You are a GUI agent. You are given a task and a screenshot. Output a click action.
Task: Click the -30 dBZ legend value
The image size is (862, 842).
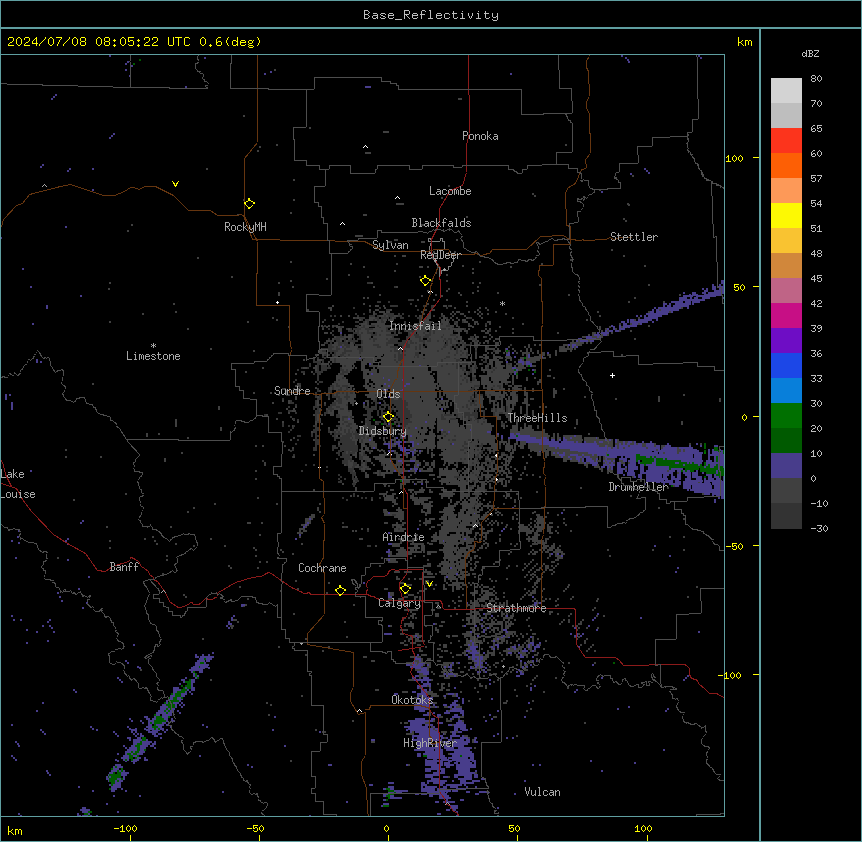(x=819, y=528)
